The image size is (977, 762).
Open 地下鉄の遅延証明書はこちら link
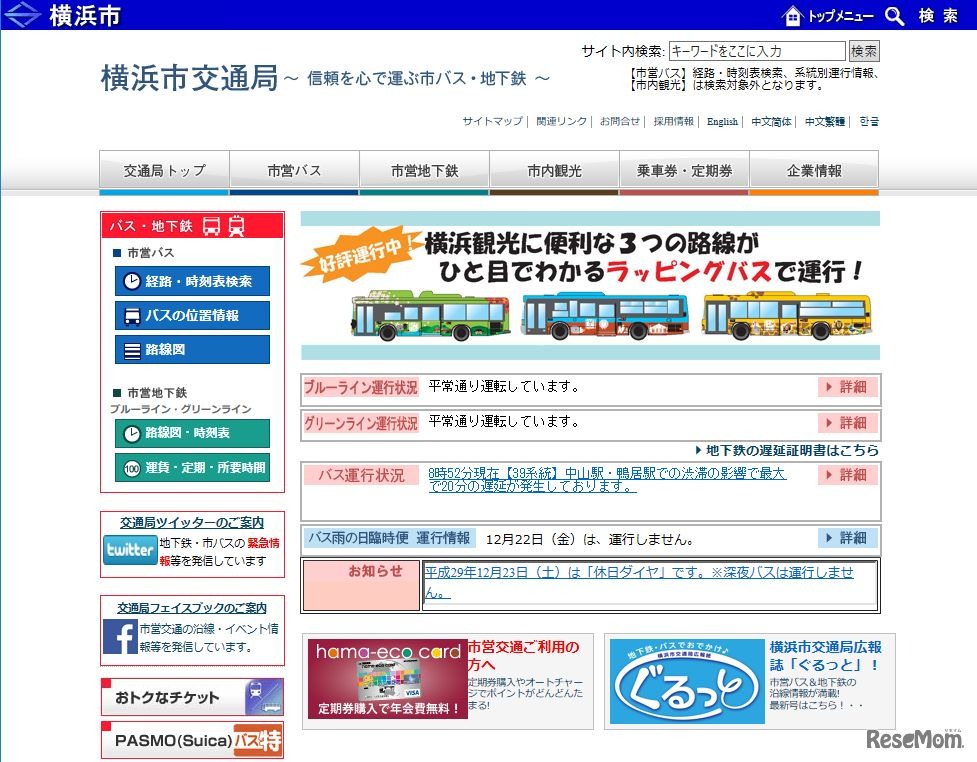[x=787, y=450]
